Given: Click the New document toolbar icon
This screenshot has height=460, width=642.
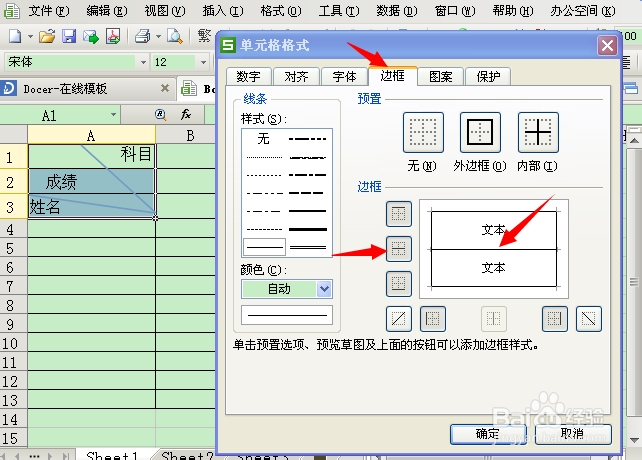Looking at the screenshot, I should (x=15, y=36).
